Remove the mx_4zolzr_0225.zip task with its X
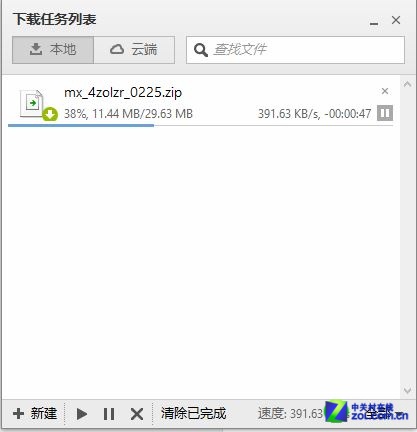 tap(385, 91)
